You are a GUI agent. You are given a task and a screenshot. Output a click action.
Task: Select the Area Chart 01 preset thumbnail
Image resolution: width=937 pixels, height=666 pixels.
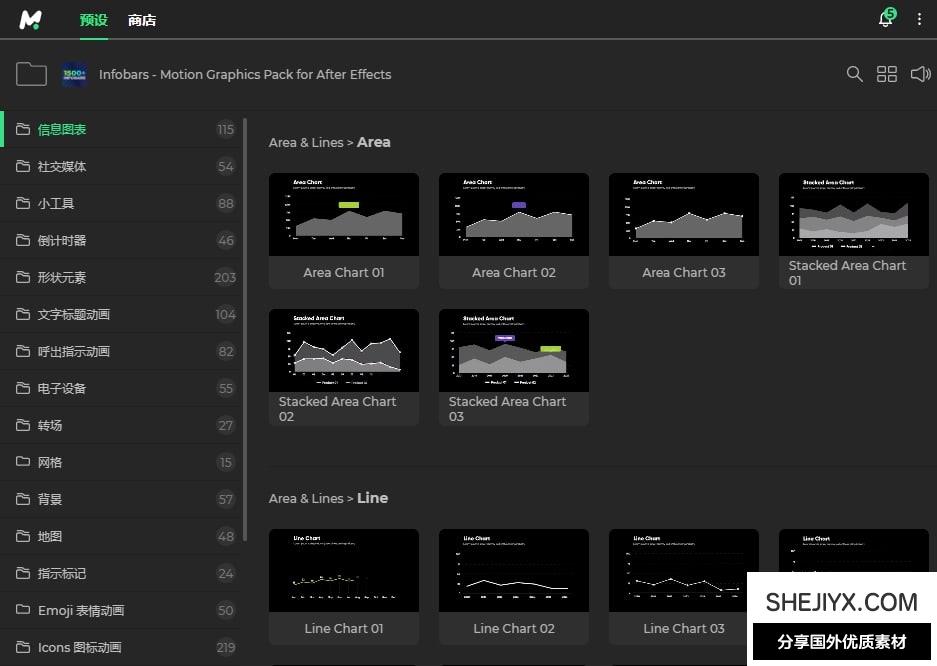(344, 214)
